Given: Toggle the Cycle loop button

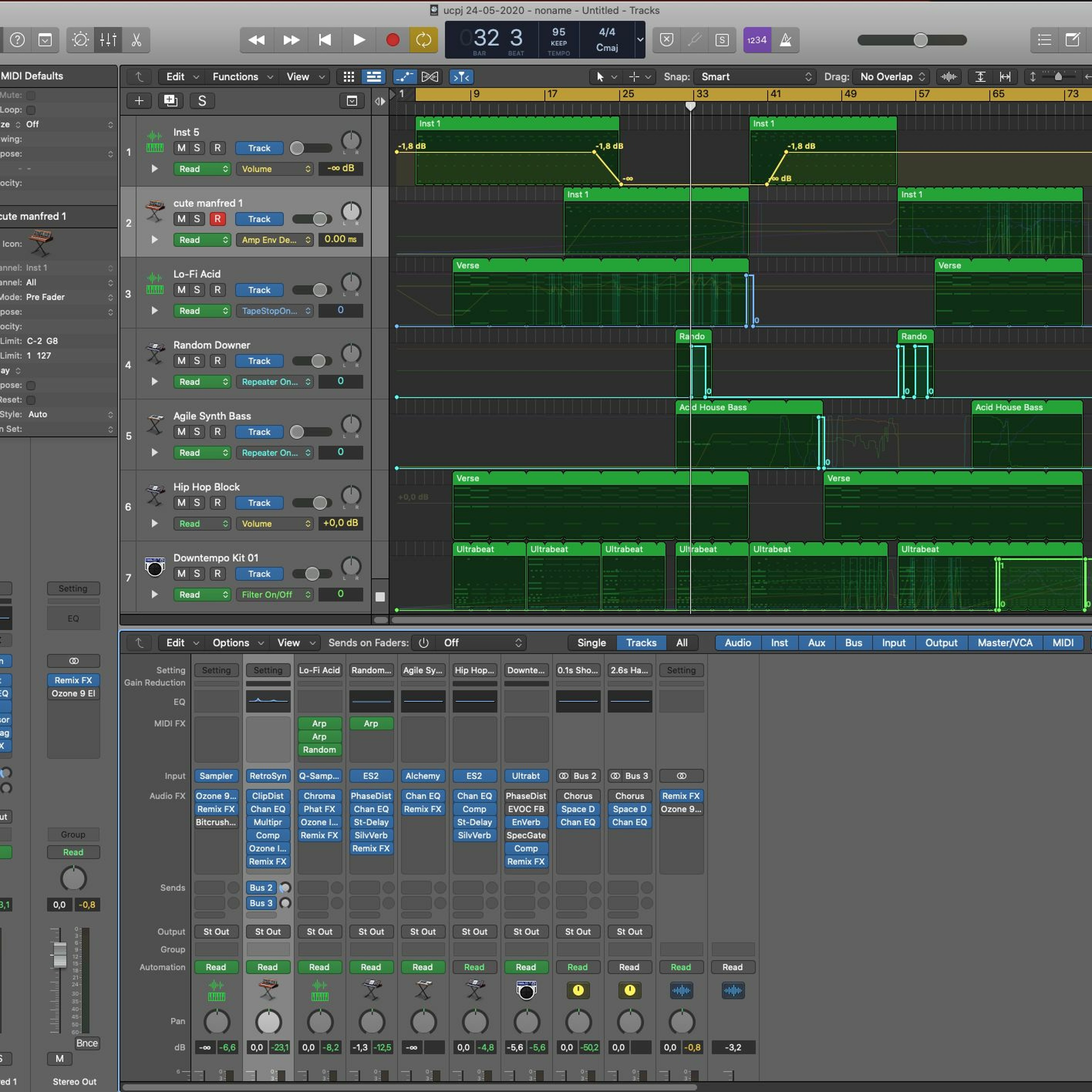Looking at the screenshot, I should (423, 40).
